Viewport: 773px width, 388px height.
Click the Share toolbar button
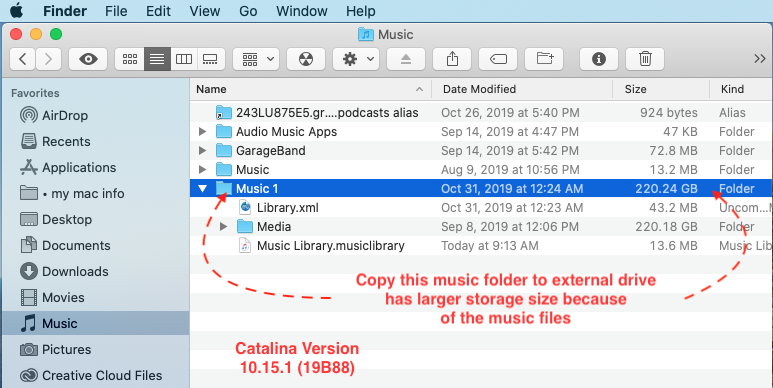click(452, 59)
